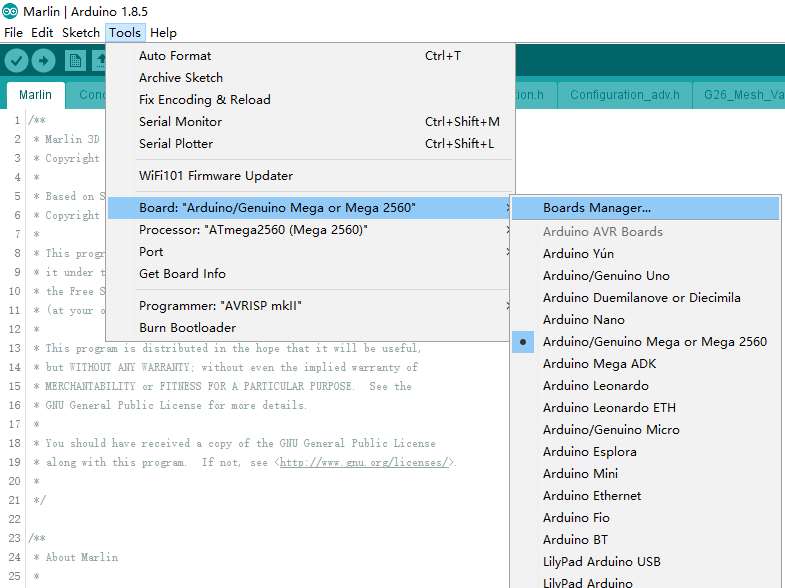Select the Arduino/Genuino Micro board
This screenshot has height=588, width=785.
(x=645, y=430)
